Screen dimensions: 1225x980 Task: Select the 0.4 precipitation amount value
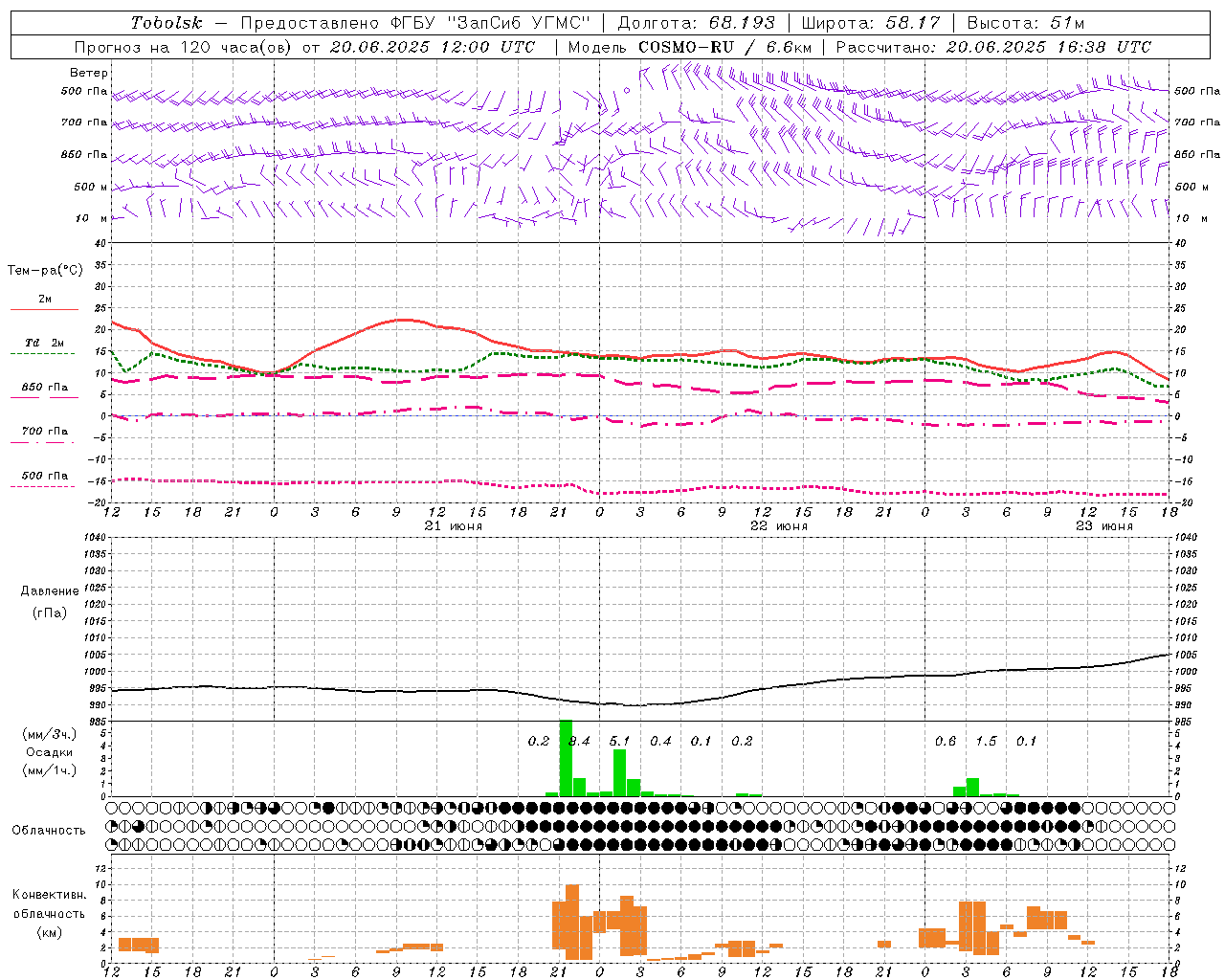[660, 741]
